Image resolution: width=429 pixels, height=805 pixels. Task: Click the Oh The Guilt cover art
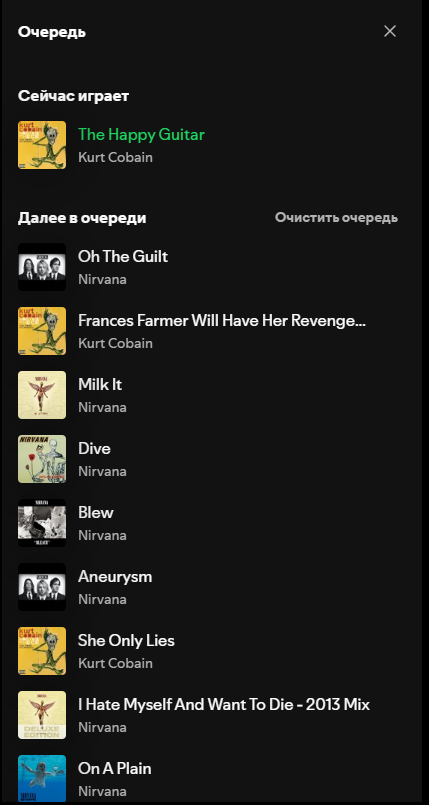pyautogui.click(x=42, y=267)
